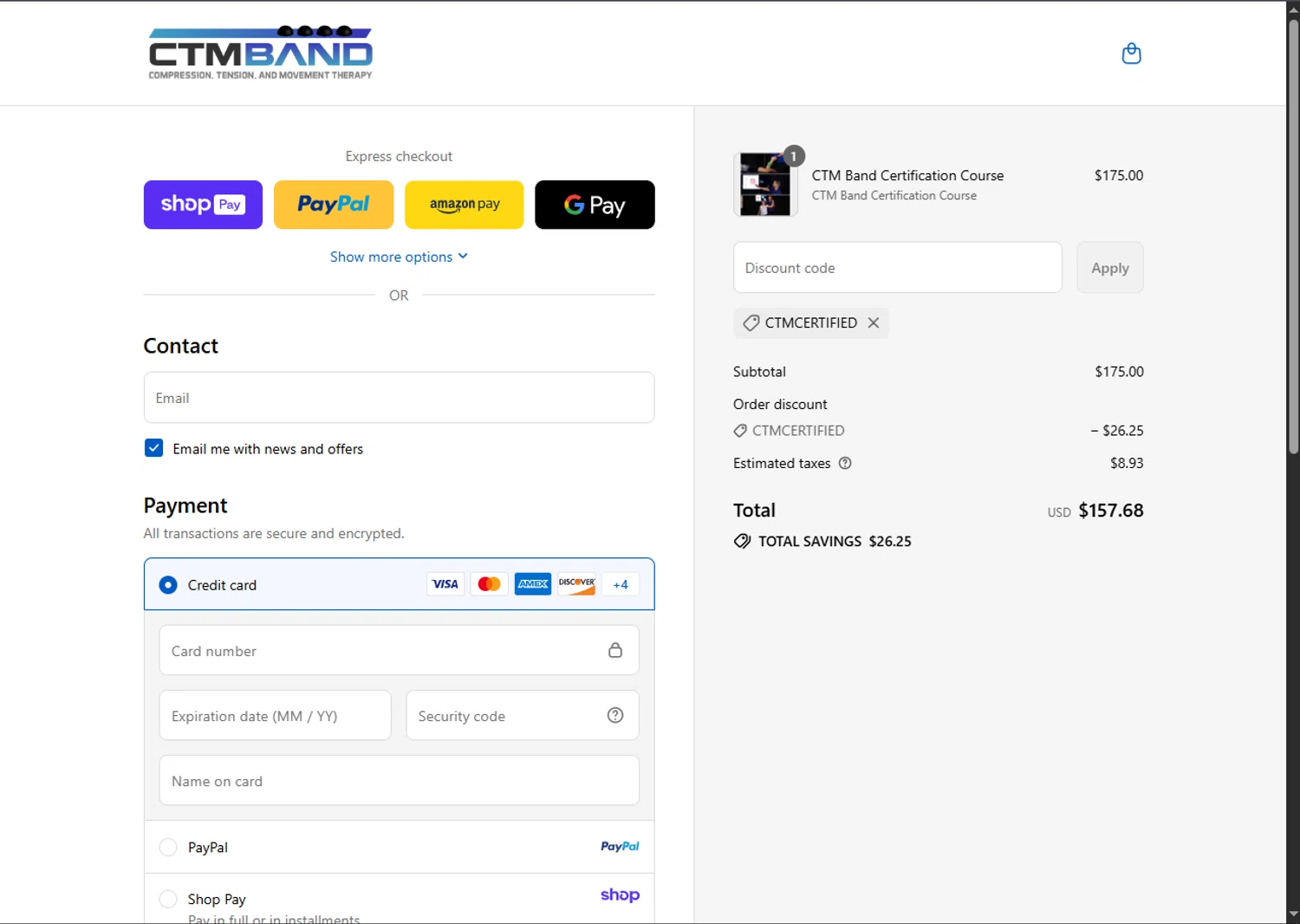Screen dimensions: 1300x924
Task: Click the − $26.25 discount amount
Action: coord(1117,431)
